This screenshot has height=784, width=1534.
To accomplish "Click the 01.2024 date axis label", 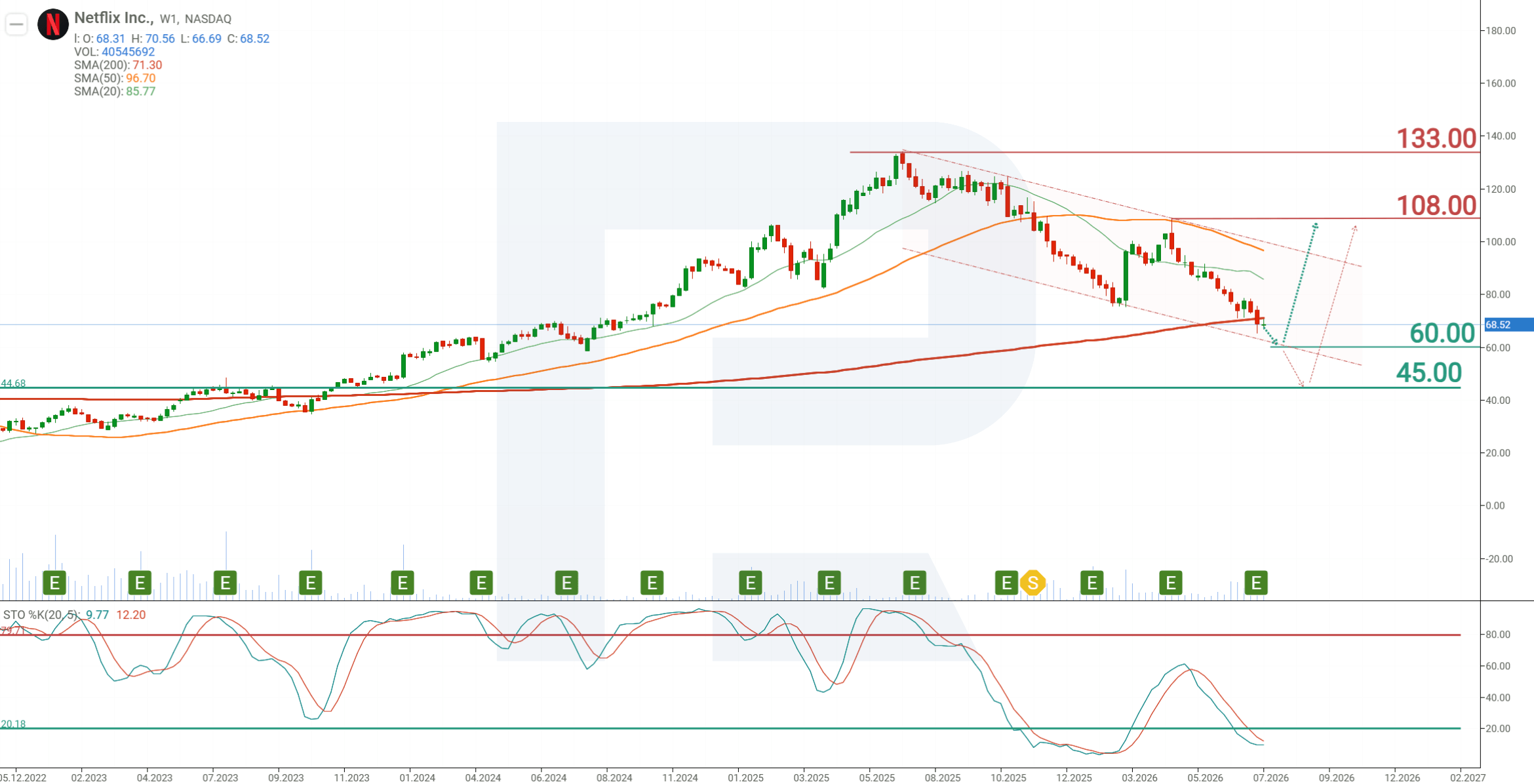I will point(418,777).
